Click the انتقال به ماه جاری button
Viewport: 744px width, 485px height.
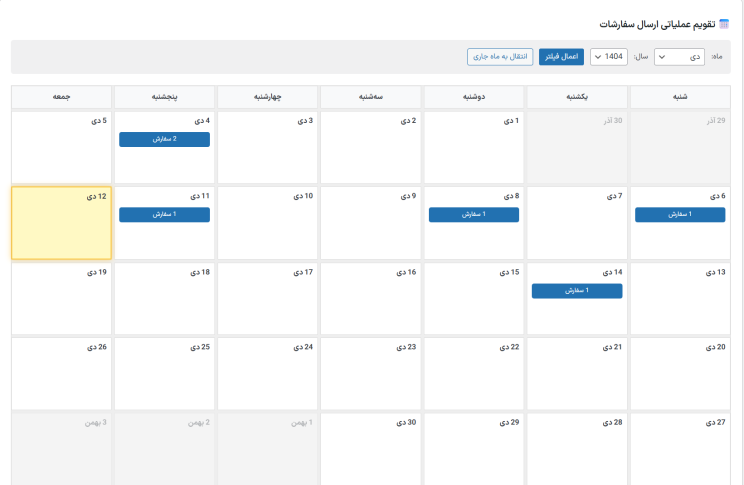pos(500,57)
